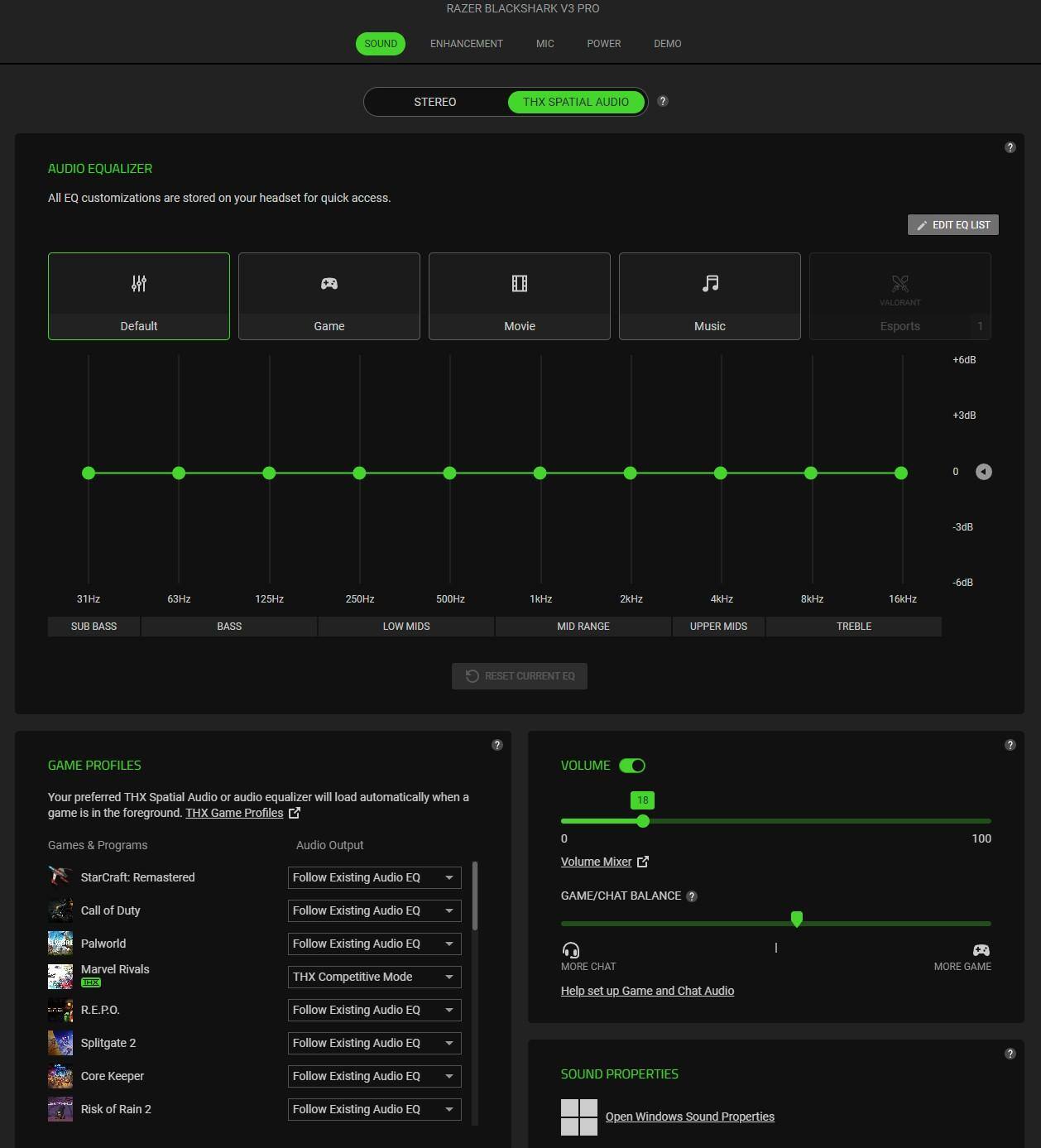Click the Edit EQ List button
The image size is (1041, 1148).
coord(952,225)
